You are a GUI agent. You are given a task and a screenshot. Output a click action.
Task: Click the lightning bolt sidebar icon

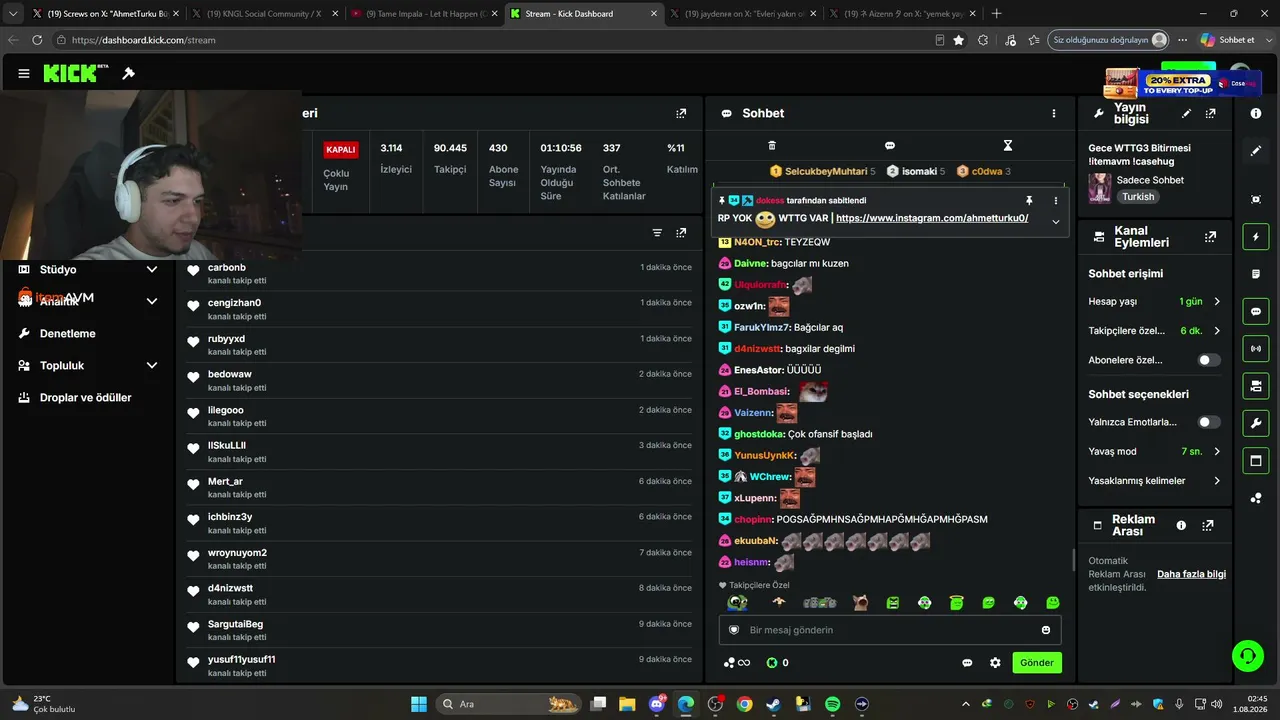pos(1256,237)
